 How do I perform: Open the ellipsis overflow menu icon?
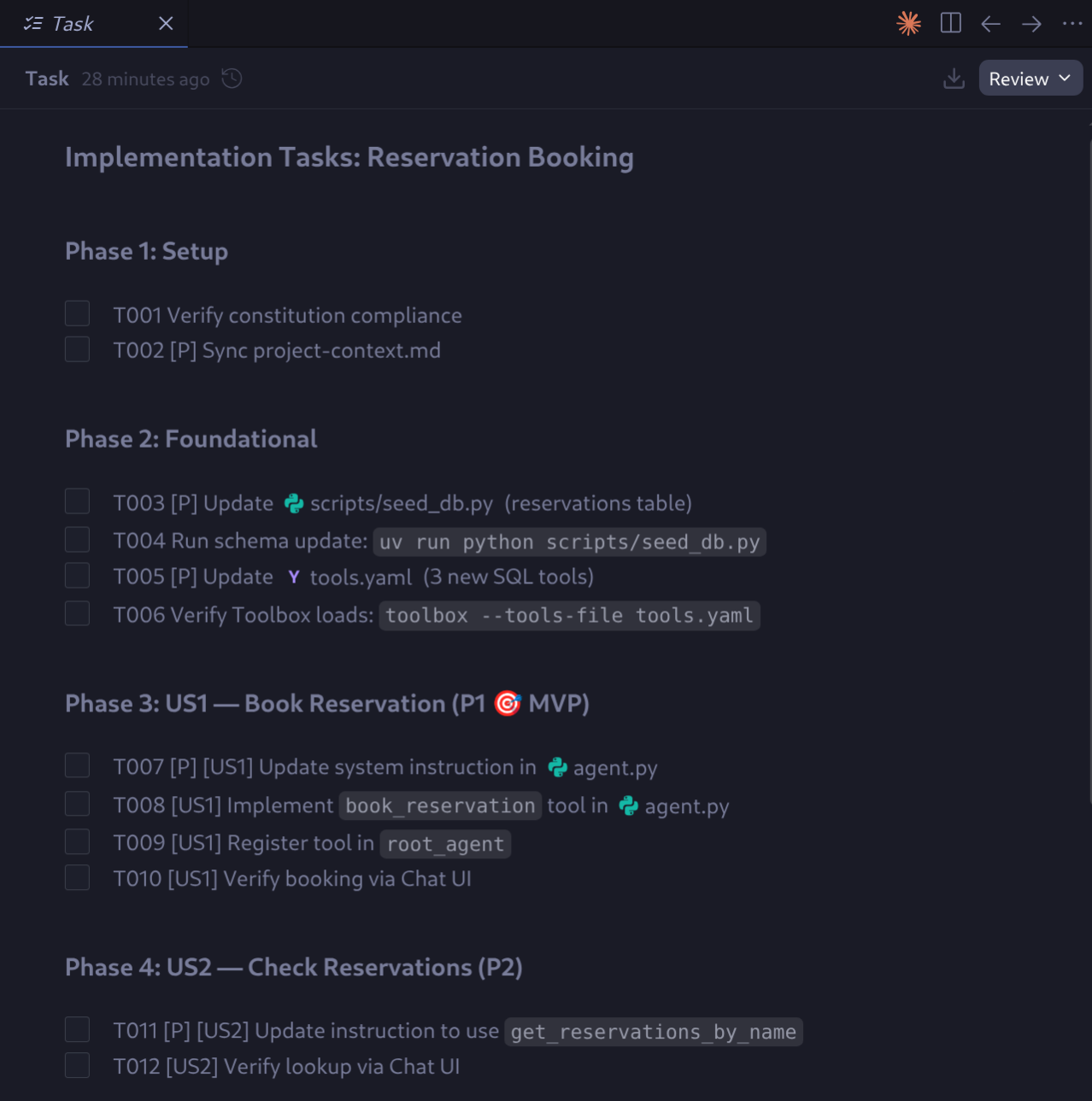[1071, 23]
